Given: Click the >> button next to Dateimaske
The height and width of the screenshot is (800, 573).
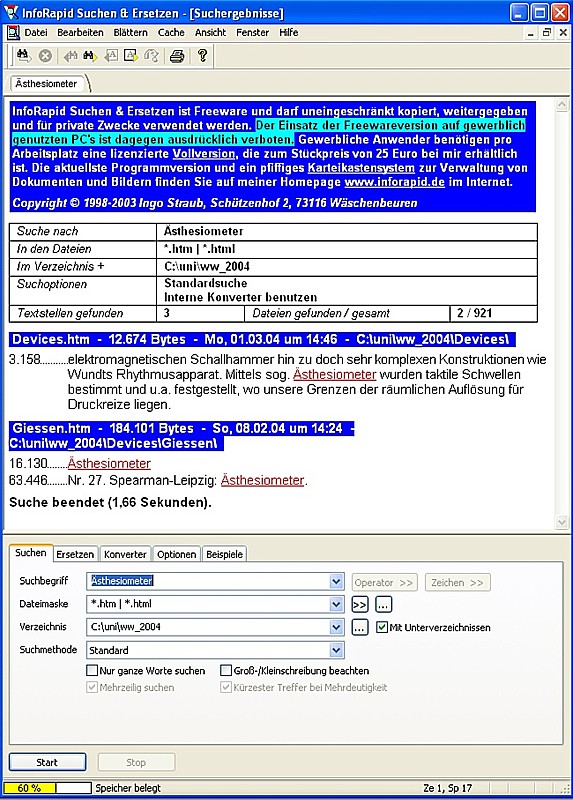Looking at the screenshot, I should pos(360,605).
